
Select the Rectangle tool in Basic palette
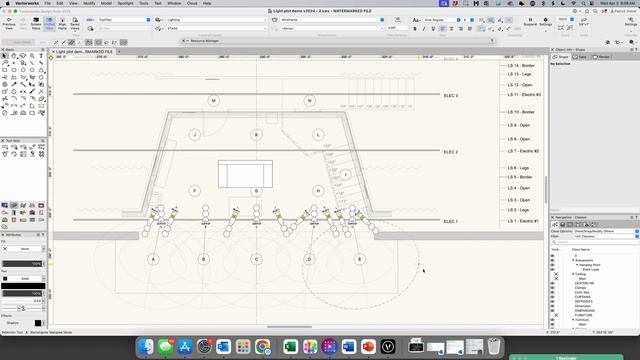coord(4,70)
